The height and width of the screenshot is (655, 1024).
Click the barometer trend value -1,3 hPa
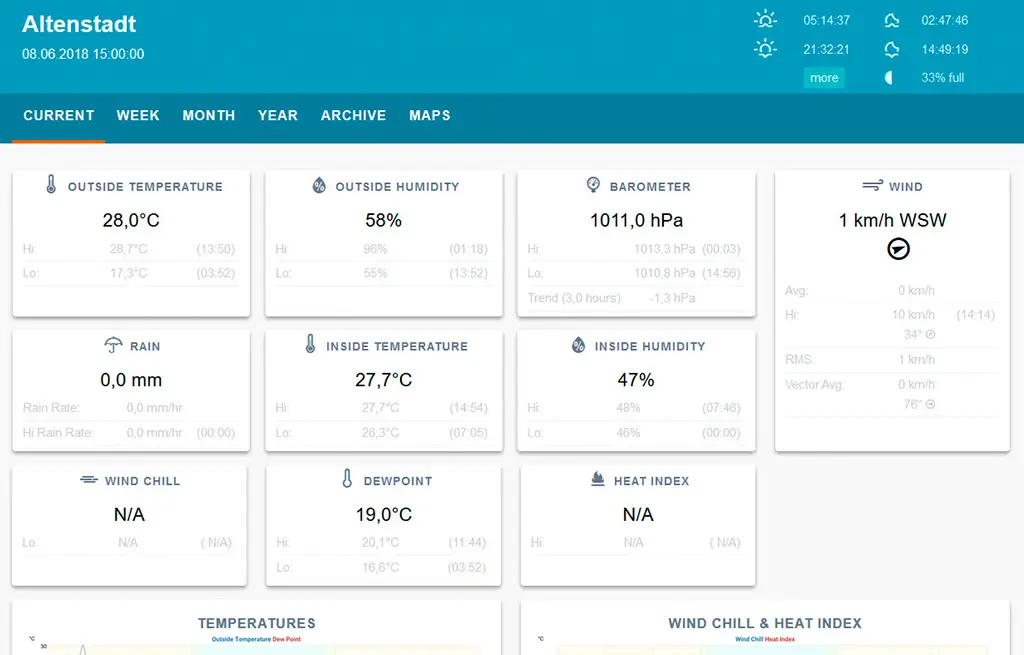(x=672, y=298)
